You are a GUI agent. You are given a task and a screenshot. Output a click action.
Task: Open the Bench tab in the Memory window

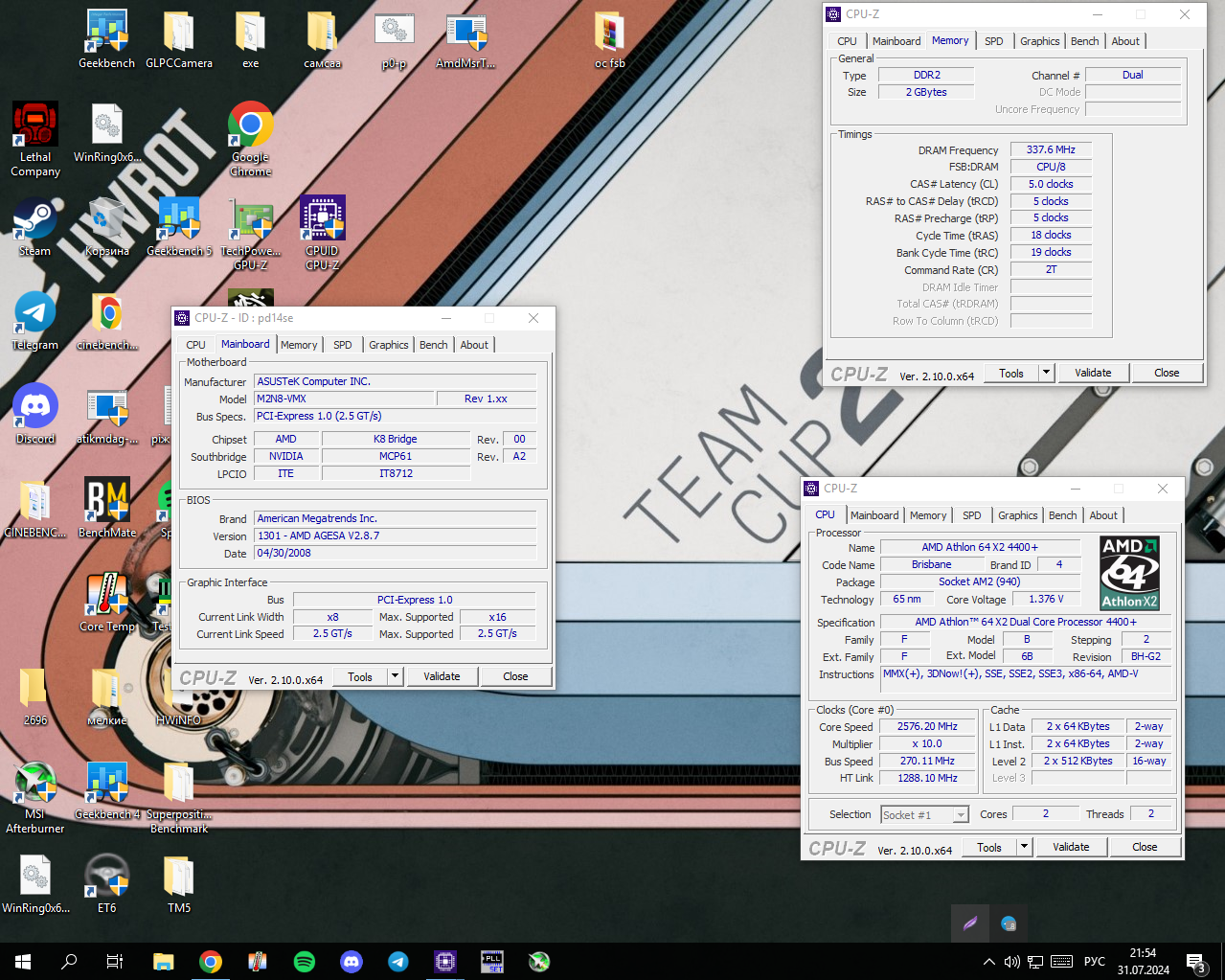[x=1085, y=41]
